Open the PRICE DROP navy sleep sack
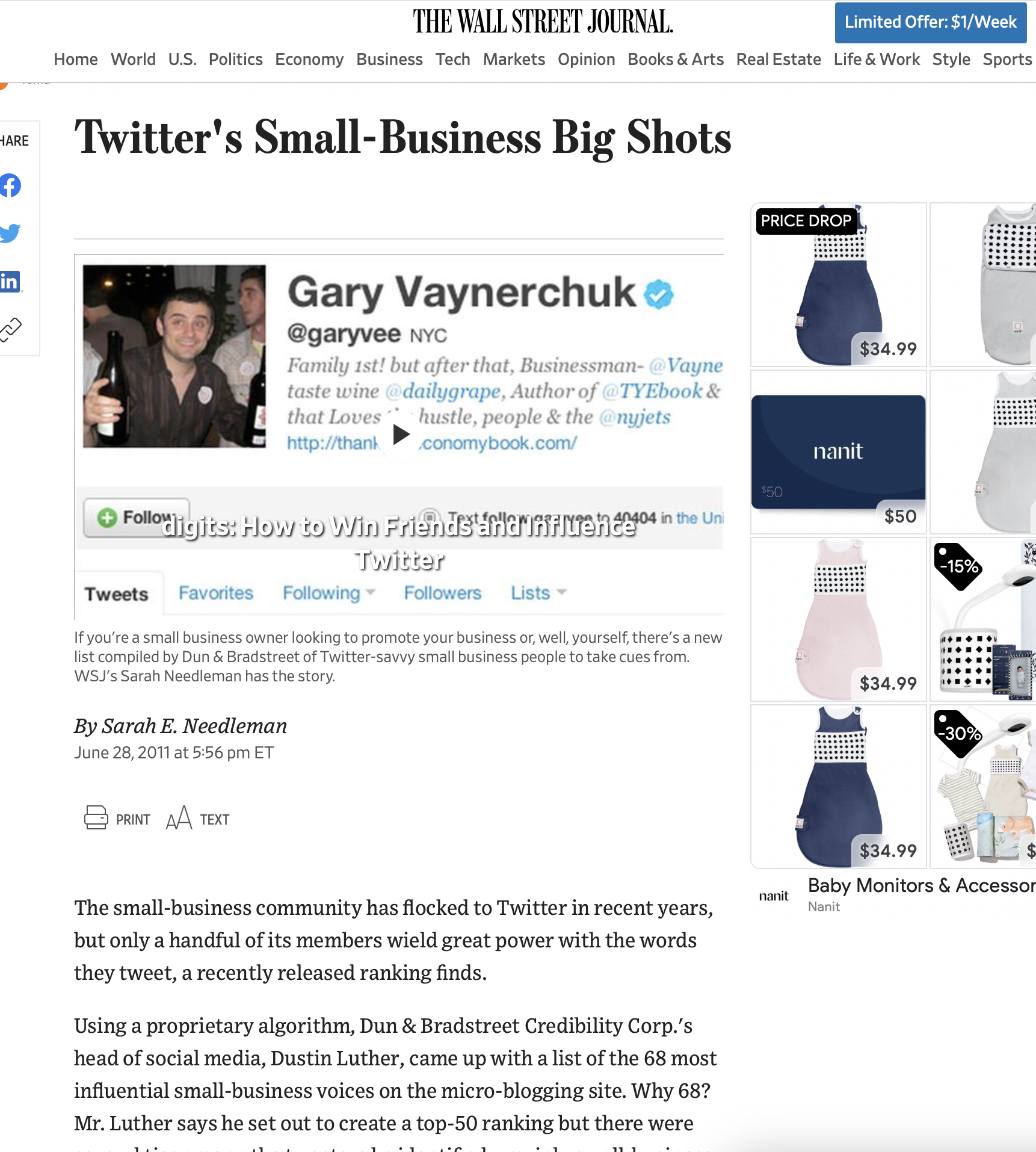This screenshot has width=1036, height=1152. point(839,285)
